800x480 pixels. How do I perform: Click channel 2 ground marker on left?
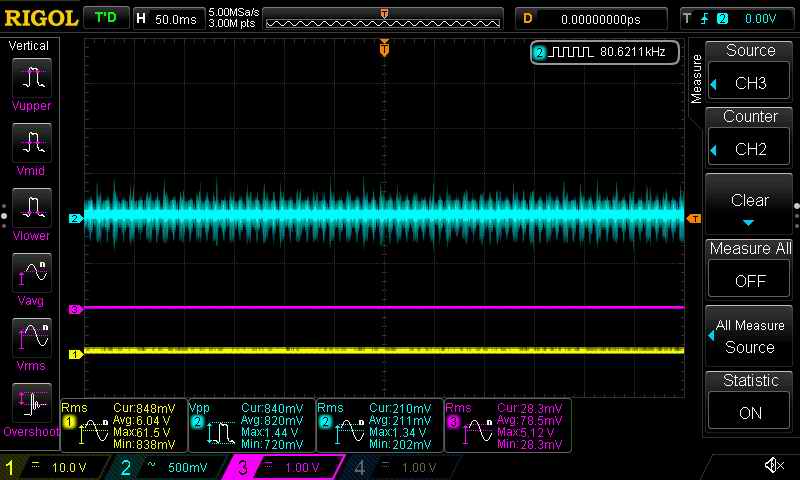(x=75, y=218)
